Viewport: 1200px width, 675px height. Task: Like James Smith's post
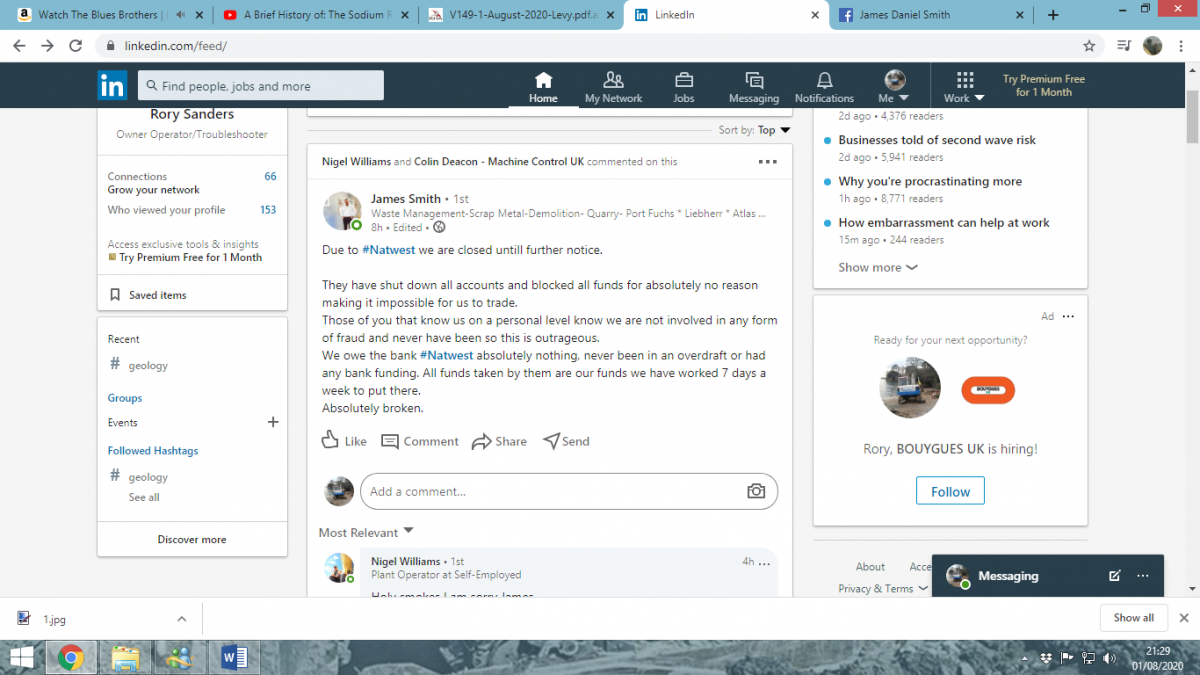pos(344,441)
